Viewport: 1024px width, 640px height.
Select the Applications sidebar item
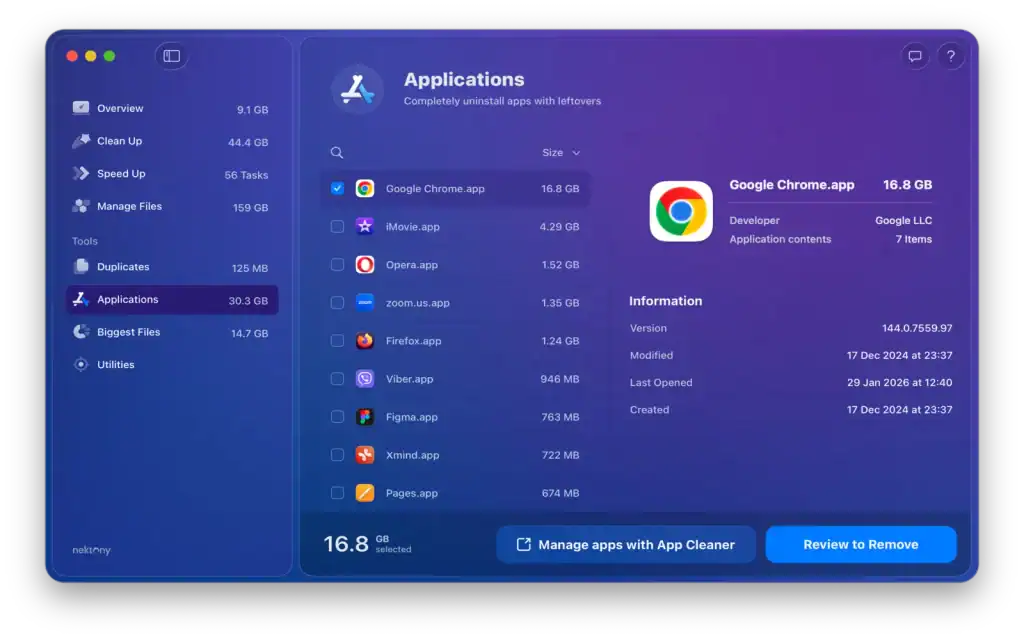(x=172, y=300)
